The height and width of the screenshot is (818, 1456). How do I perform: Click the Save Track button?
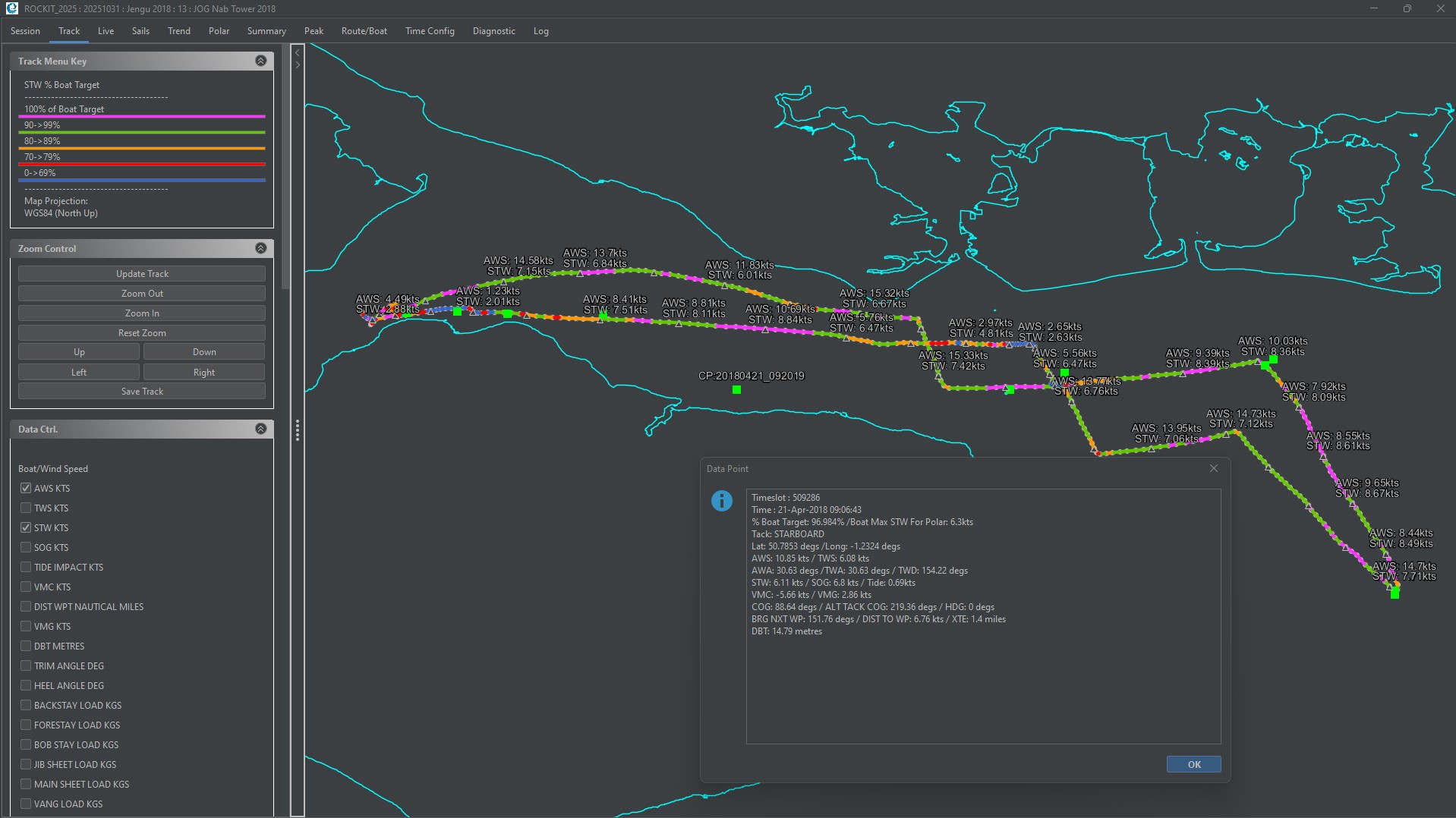click(x=142, y=392)
